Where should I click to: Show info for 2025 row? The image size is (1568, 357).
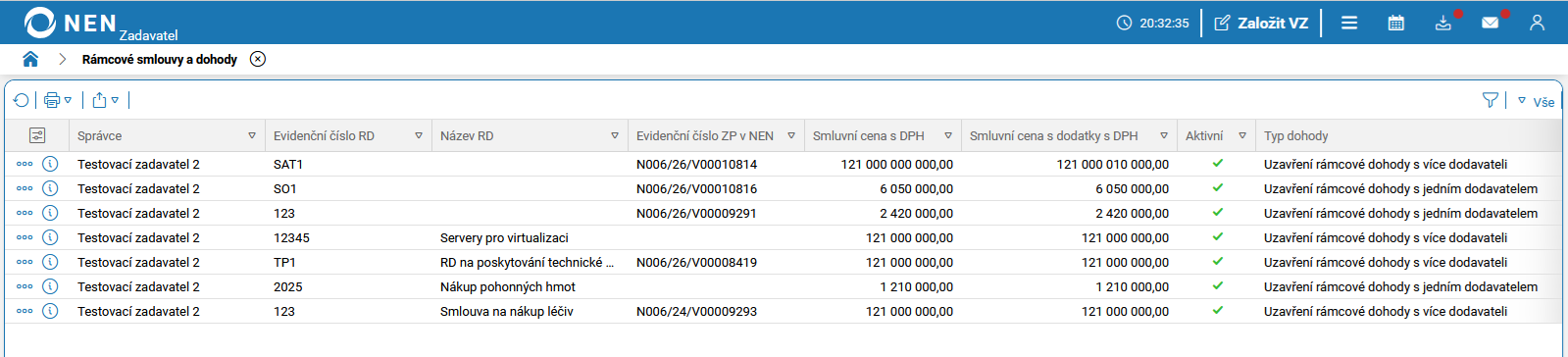click(50, 286)
